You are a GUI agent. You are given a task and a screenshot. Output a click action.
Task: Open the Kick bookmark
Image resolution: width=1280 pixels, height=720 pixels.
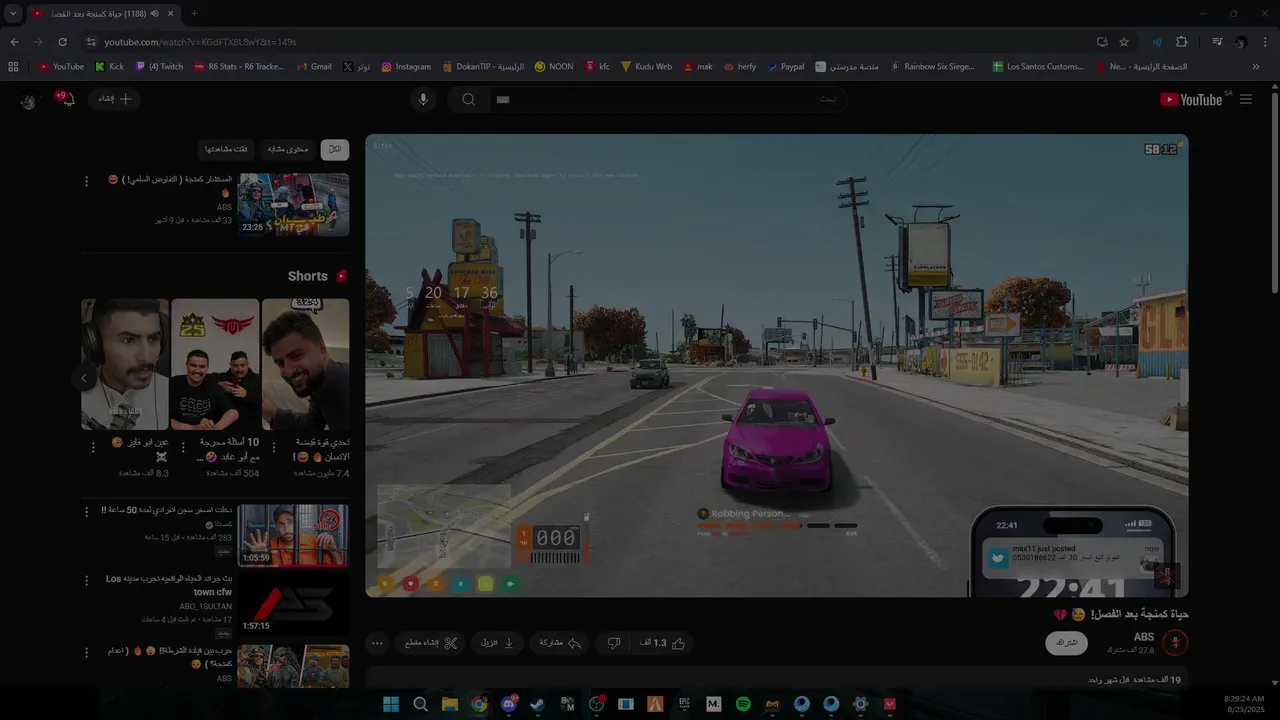[109, 66]
